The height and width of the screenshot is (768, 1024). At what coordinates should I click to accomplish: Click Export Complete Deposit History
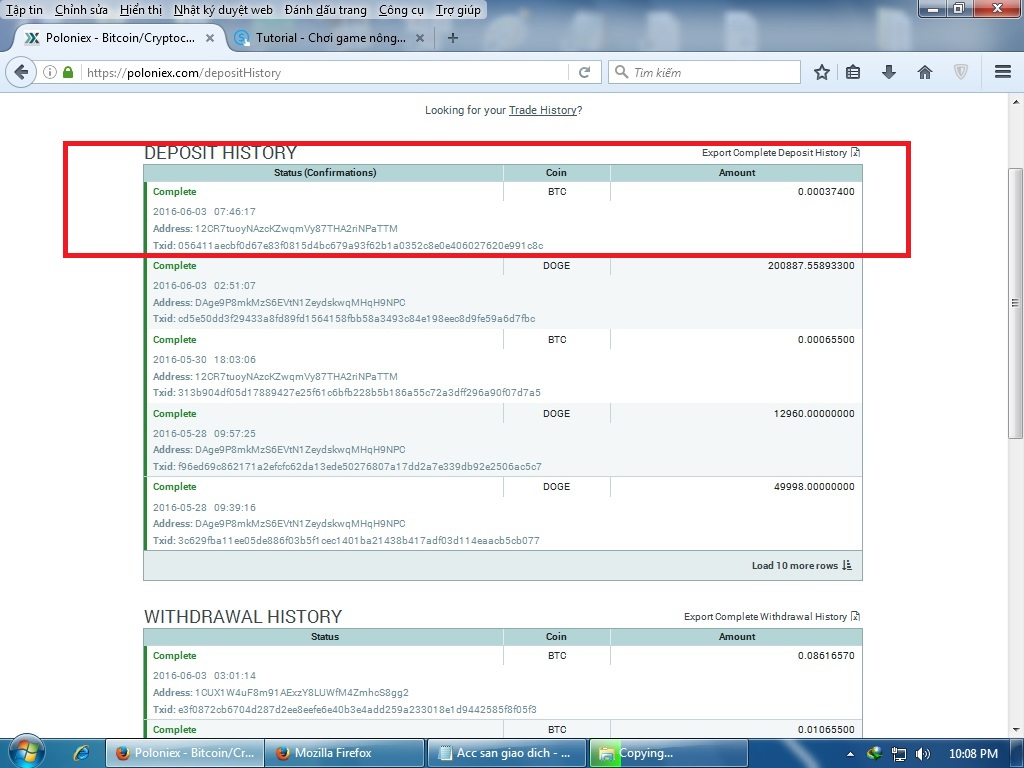[775, 152]
